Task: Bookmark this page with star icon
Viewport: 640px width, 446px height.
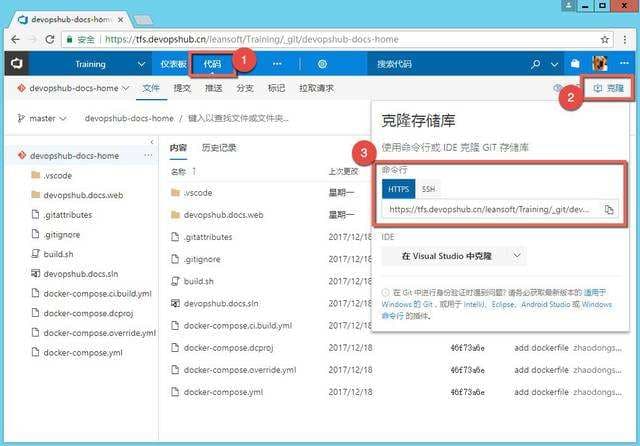Action: point(605,40)
